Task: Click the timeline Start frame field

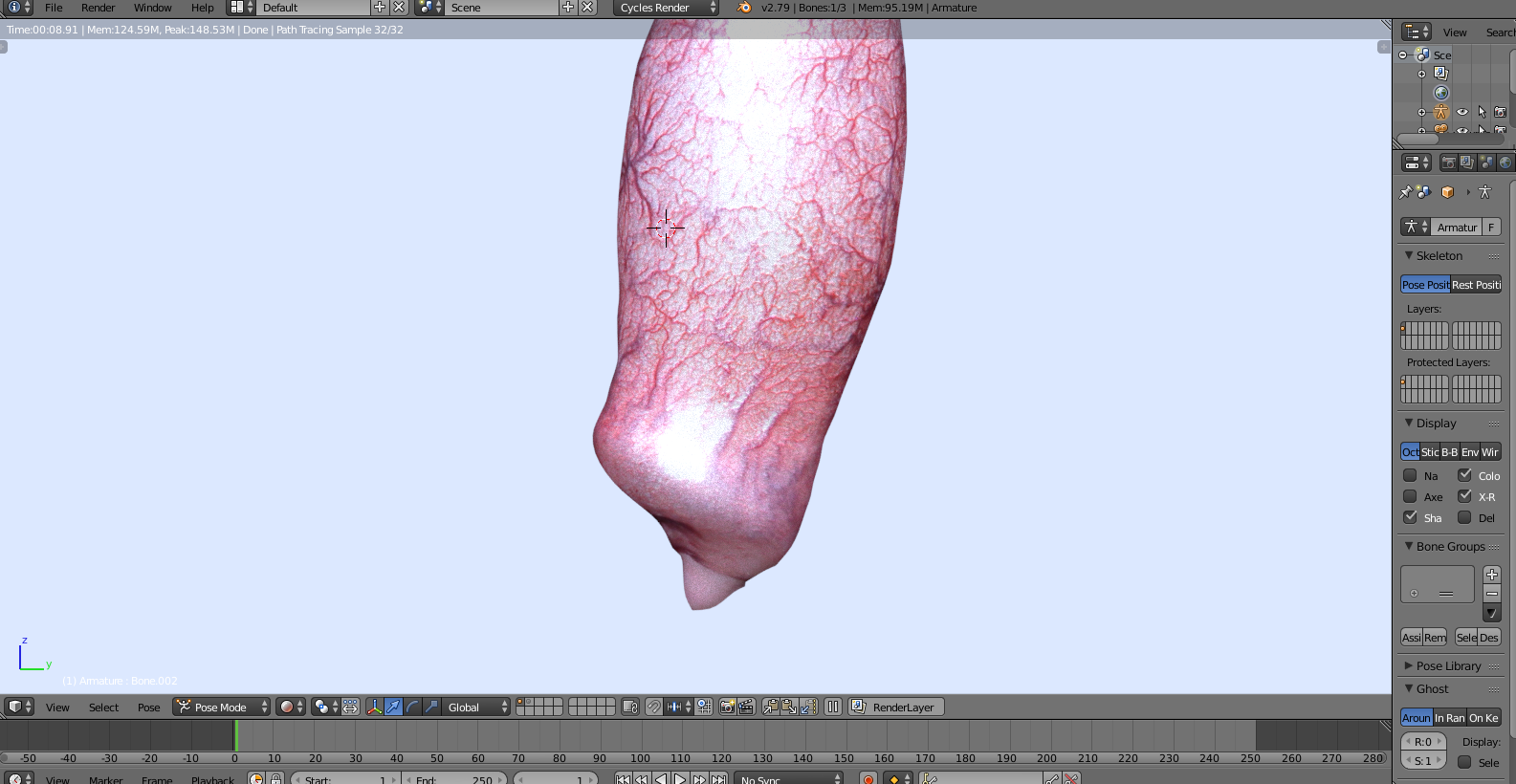Action: (x=345, y=779)
